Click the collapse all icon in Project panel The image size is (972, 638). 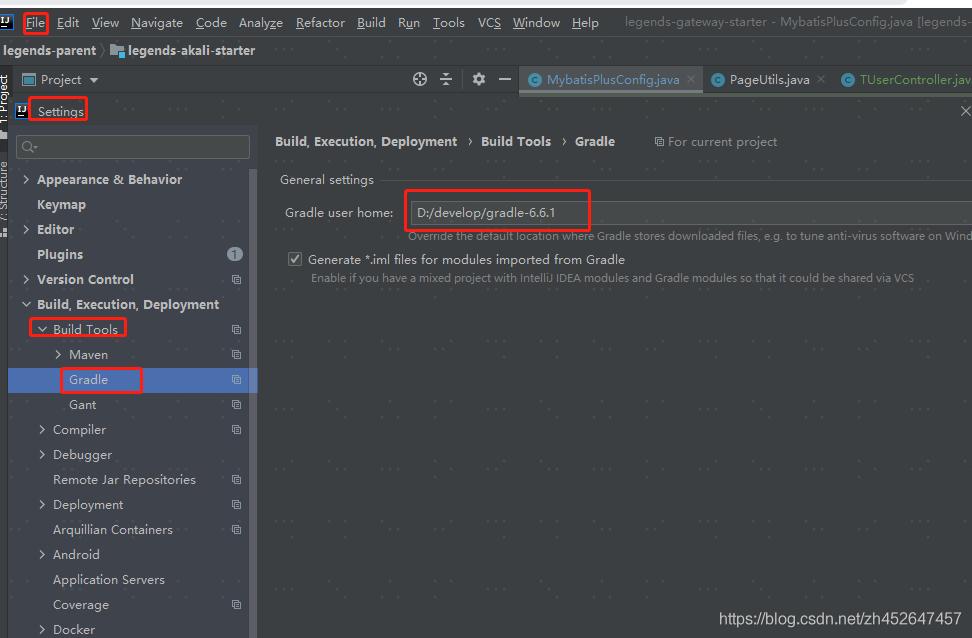[x=446, y=80]
